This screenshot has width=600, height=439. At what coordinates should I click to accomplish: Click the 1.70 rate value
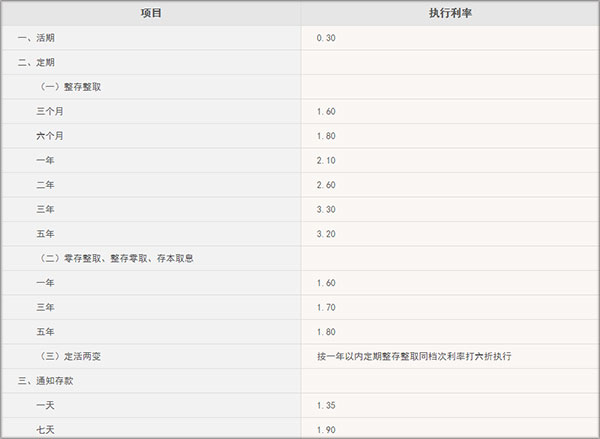click(x=325, y=307)
